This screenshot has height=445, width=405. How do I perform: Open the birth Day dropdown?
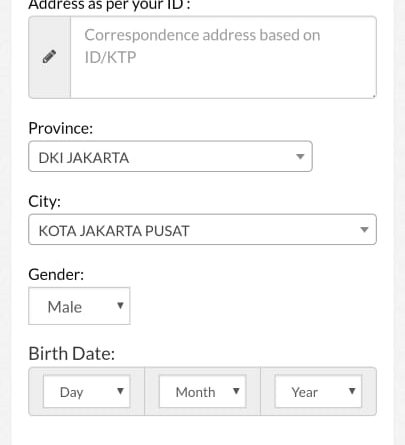click(86, 391)
